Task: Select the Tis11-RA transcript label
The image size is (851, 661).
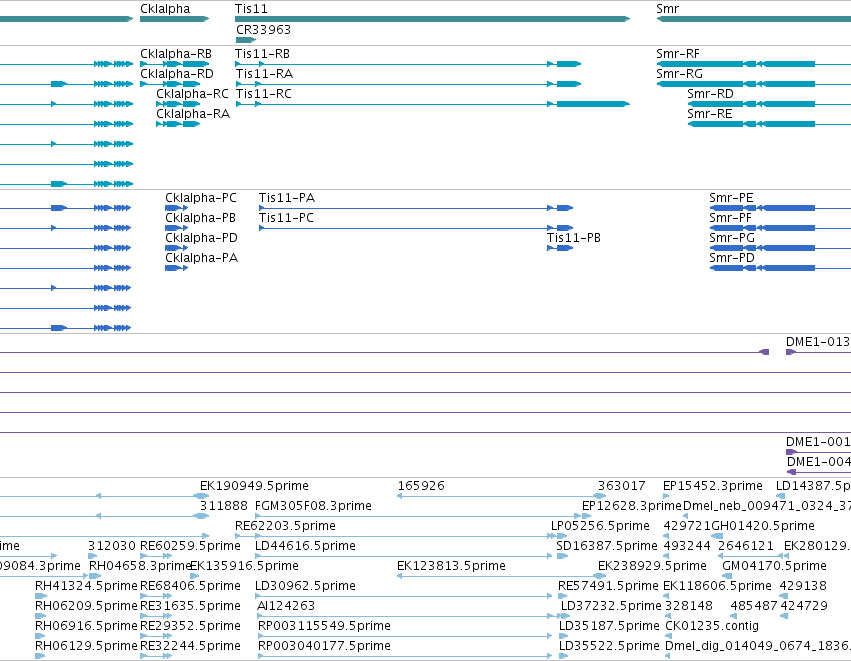Action: point(264,74)
